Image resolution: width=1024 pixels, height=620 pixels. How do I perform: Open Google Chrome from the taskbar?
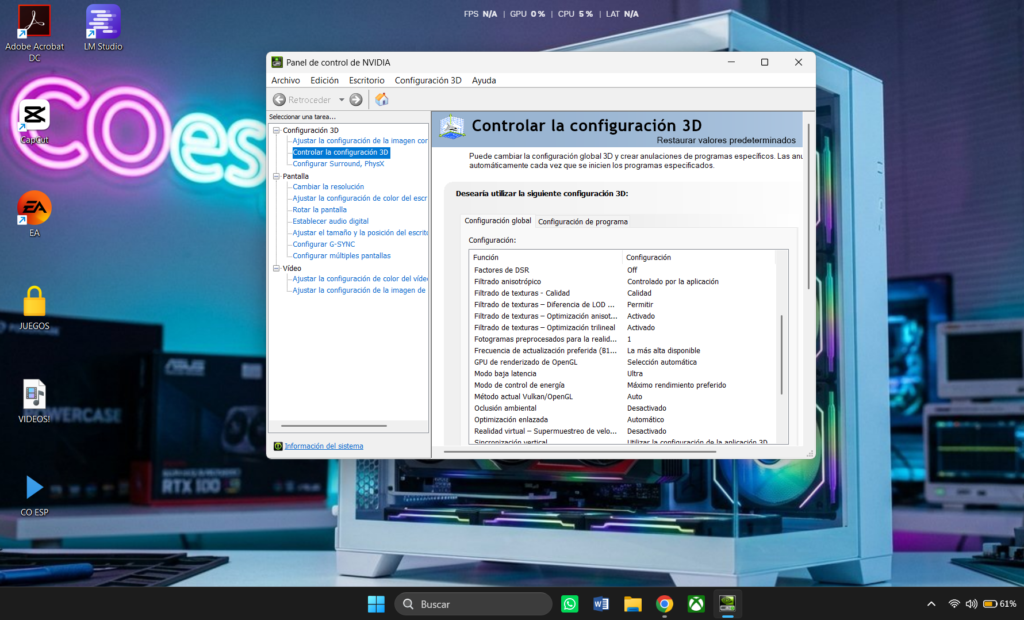click(664, 604)
